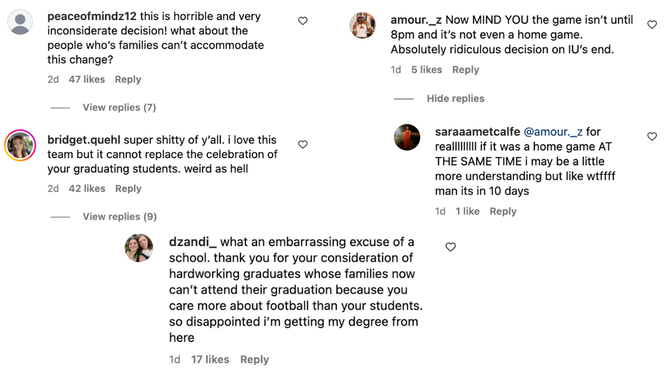
Task: Open peaceofmindz12's default profile avatar
Action: tap(20, 22)
